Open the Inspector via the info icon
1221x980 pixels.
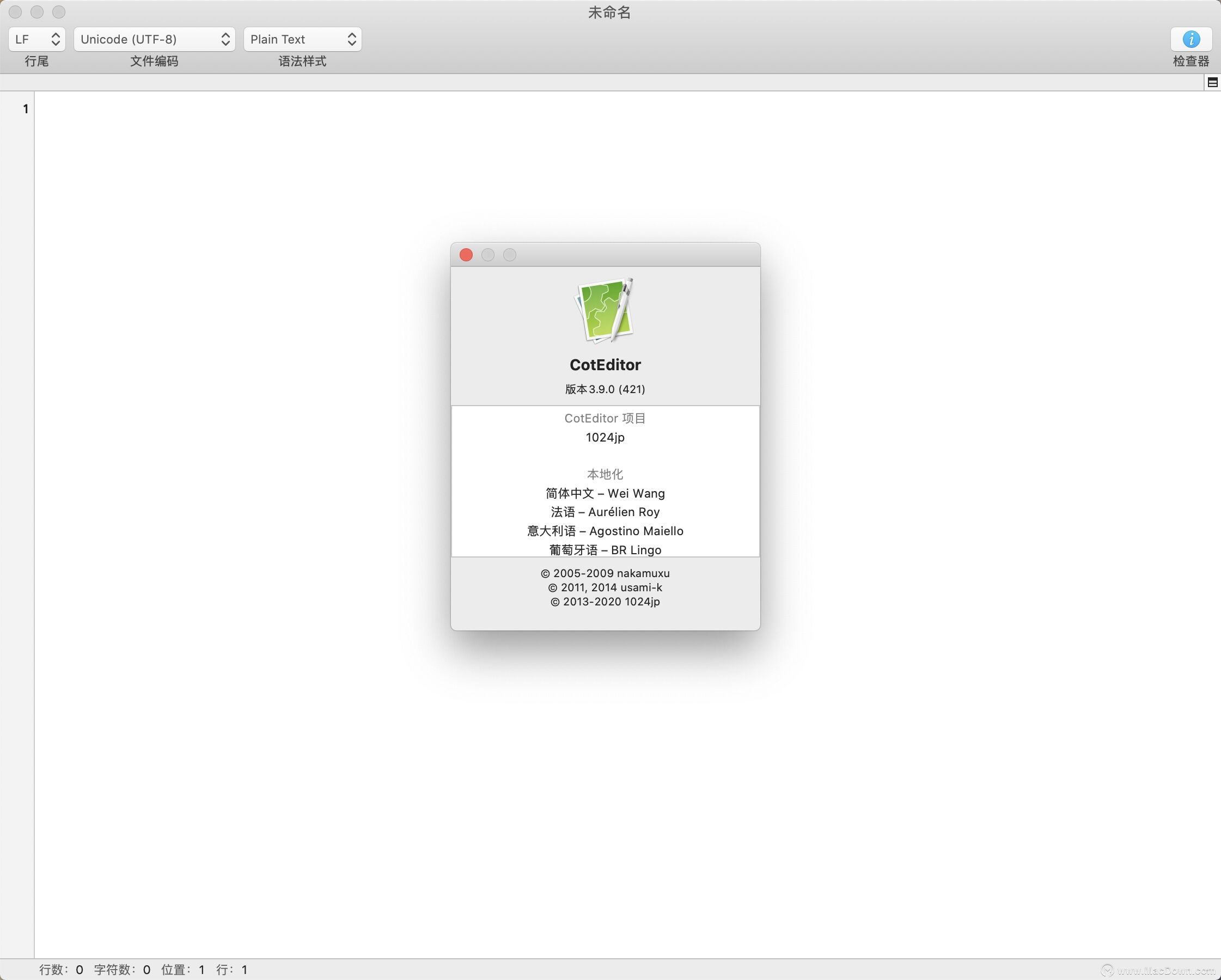(1191, 39)
